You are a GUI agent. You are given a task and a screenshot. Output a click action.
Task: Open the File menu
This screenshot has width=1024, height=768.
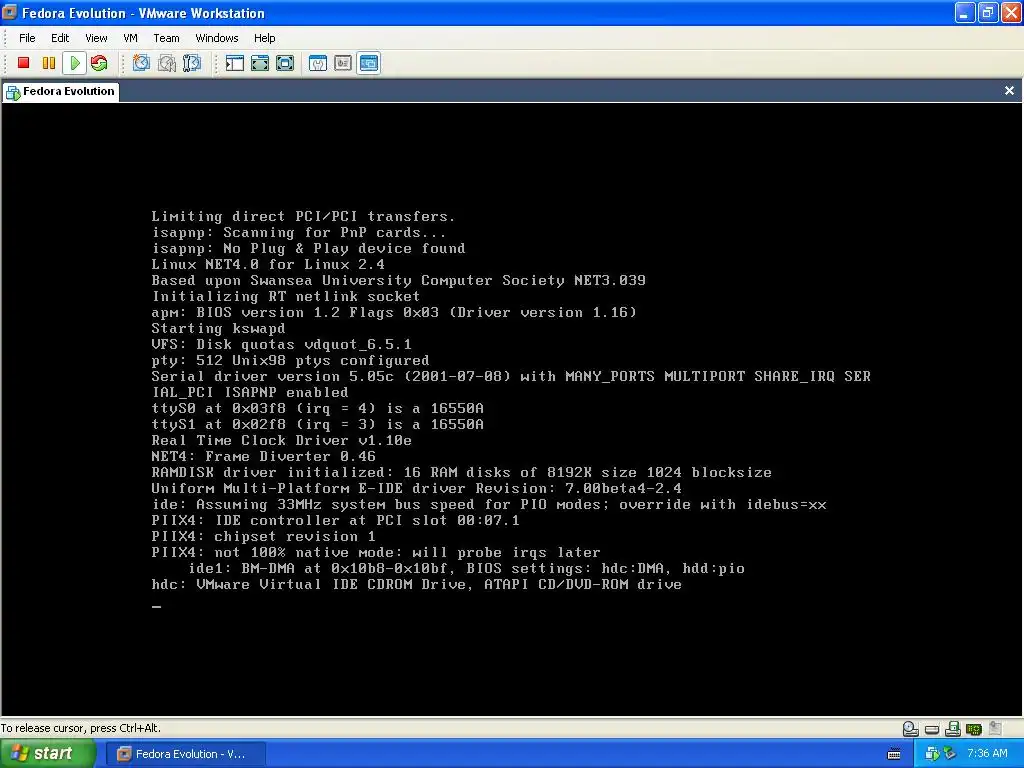[27, 38]
